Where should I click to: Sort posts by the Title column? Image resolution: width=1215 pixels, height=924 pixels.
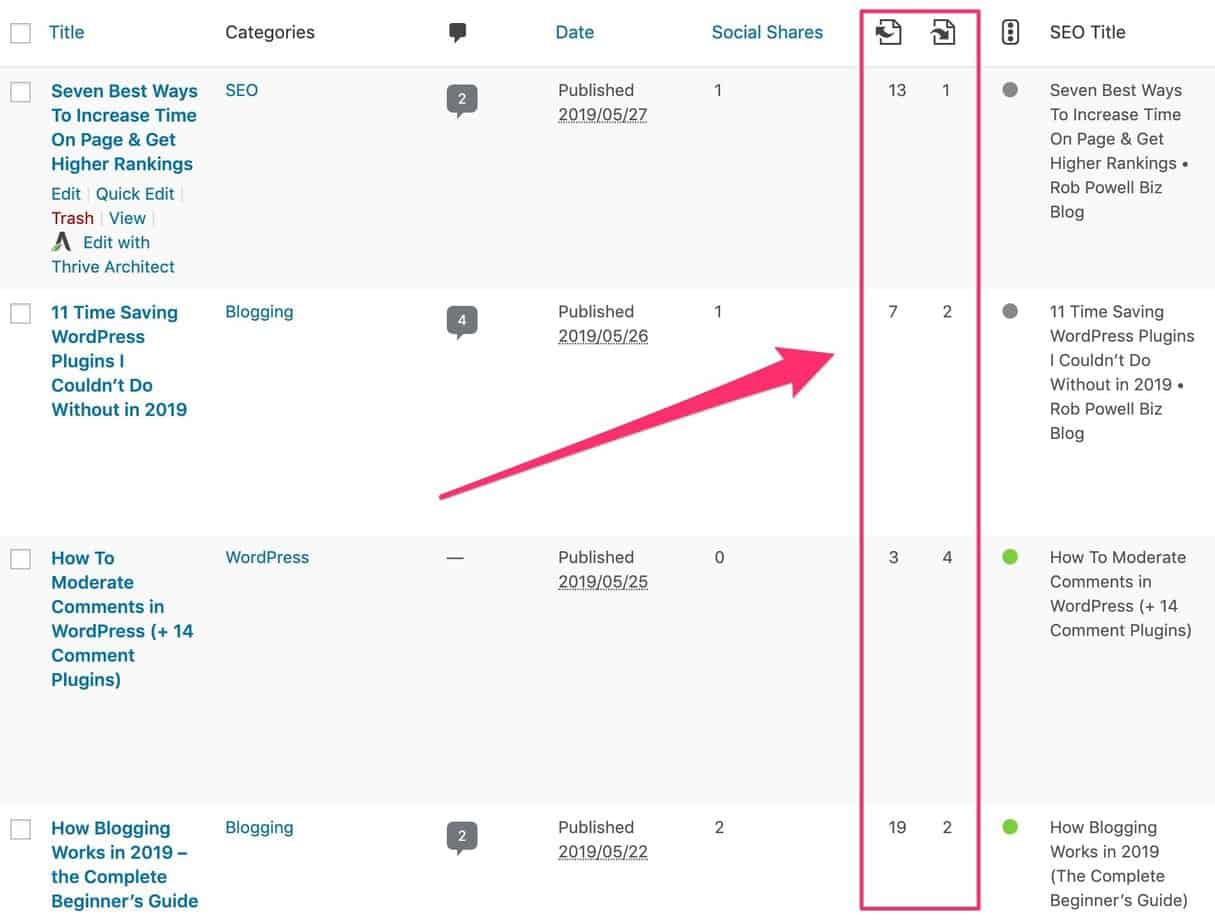[66, 31]
